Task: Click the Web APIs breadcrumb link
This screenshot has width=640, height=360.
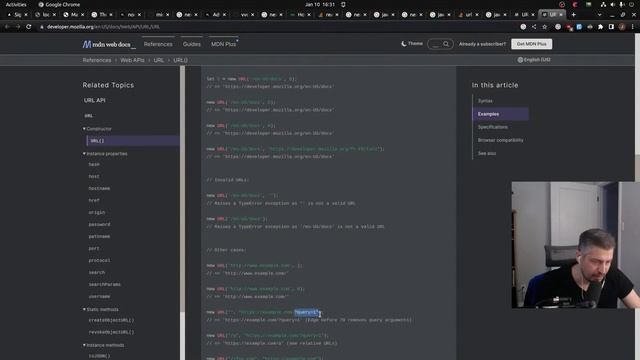Action: point(132,60)
